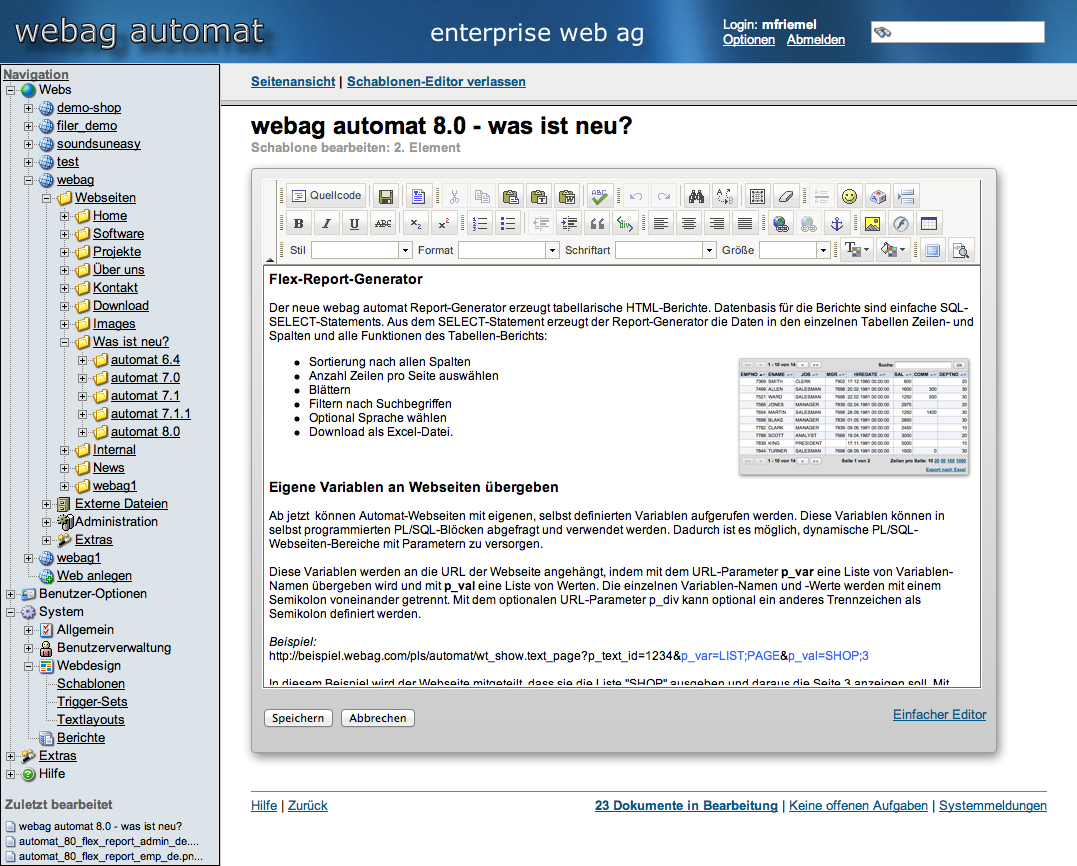The image size is (1077, 866).
Task: Open Berichte in the navigation tree
Action: [81, 738]
